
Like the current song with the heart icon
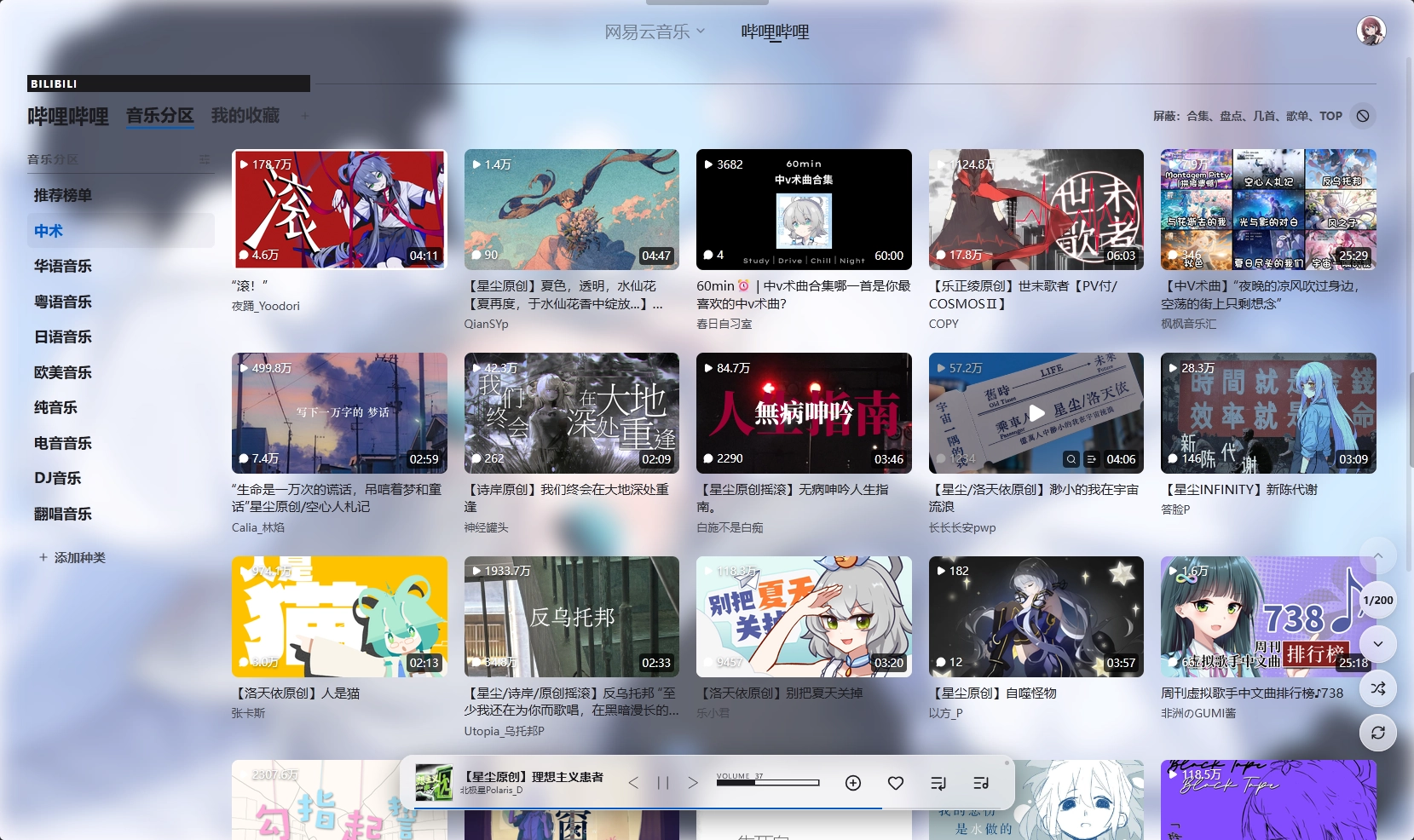coord(896,783)
